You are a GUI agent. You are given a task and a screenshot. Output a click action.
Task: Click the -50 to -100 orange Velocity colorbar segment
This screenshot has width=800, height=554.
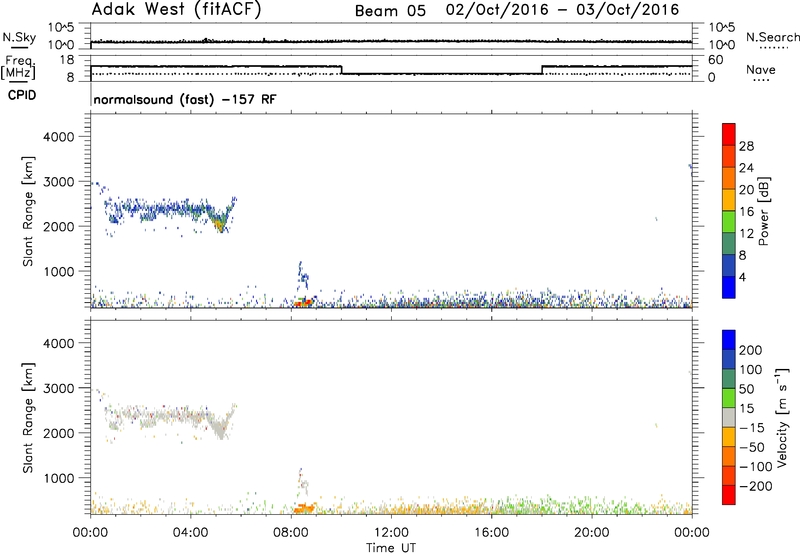(729, 456)
